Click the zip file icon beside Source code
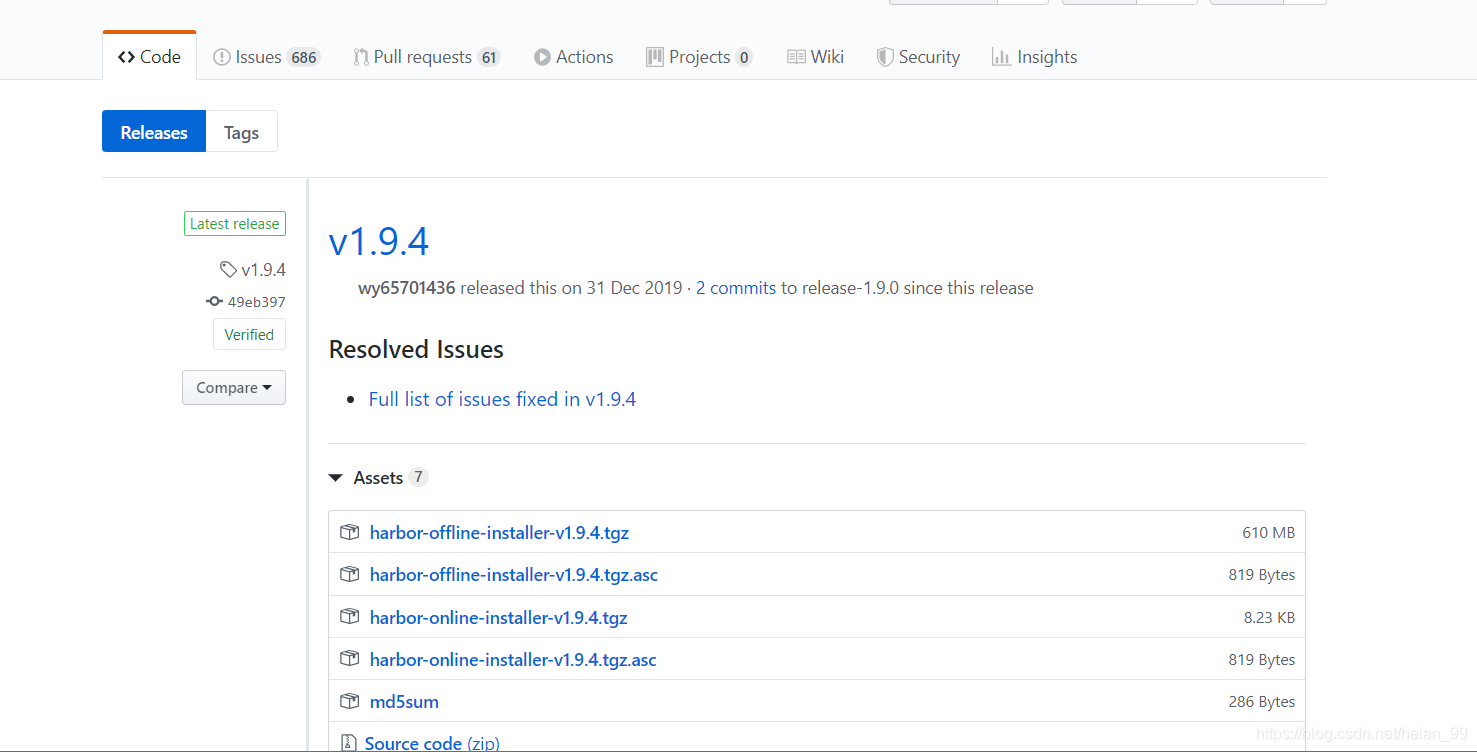 pos(349,743)
